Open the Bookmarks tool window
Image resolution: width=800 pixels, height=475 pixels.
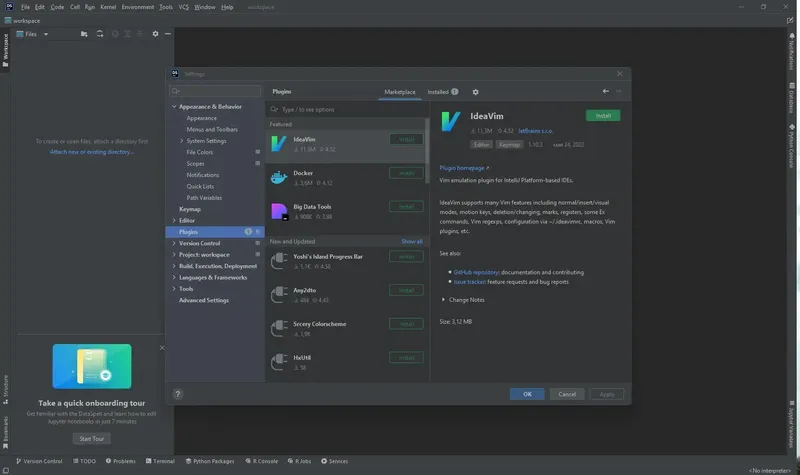6,432
